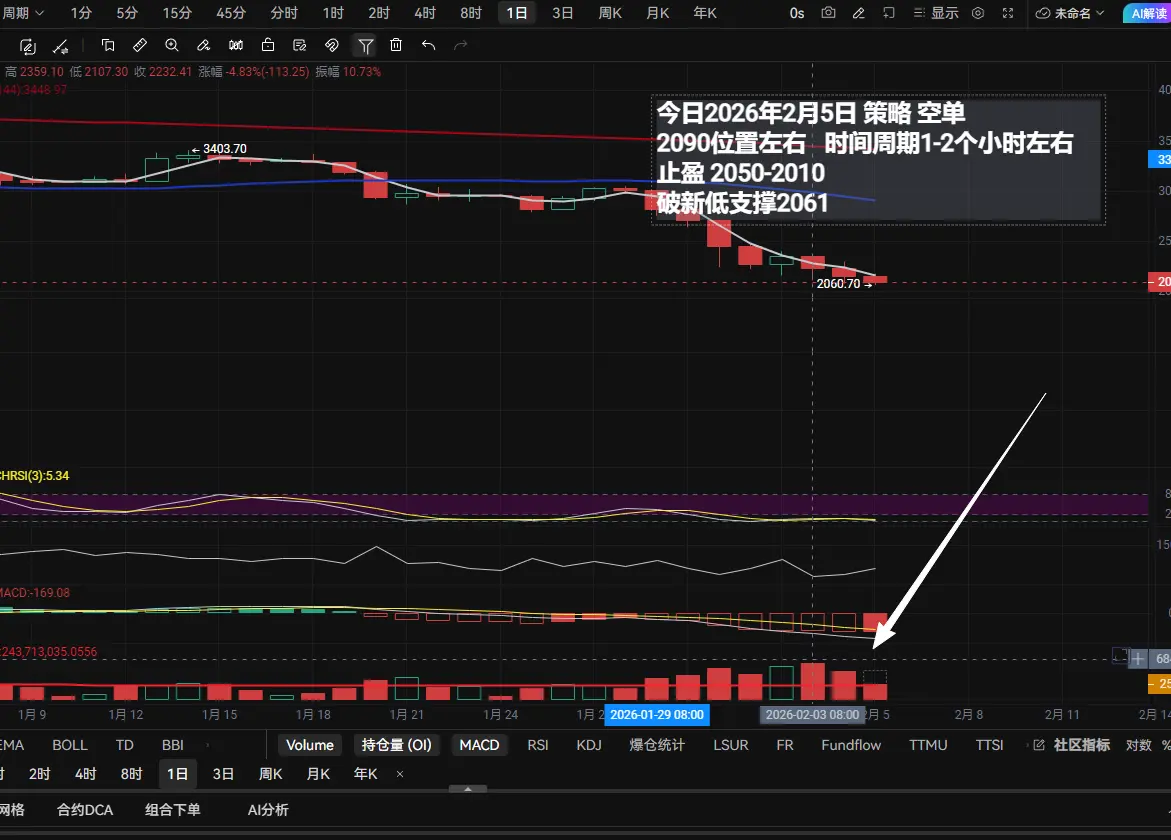Open the 组合下单 tab
Viewport: 1171px width, 840px height.
click(x=173, y=810)
